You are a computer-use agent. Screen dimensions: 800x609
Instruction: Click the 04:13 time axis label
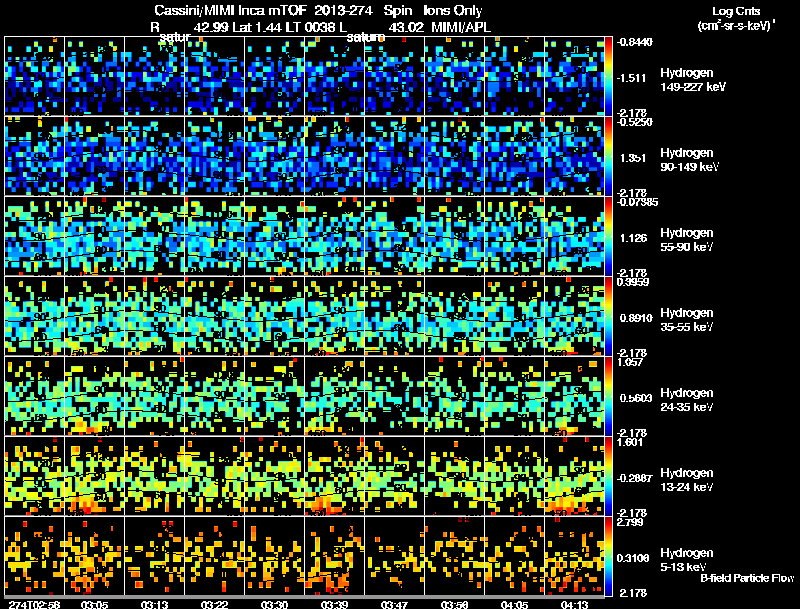(x=574, y=604)
